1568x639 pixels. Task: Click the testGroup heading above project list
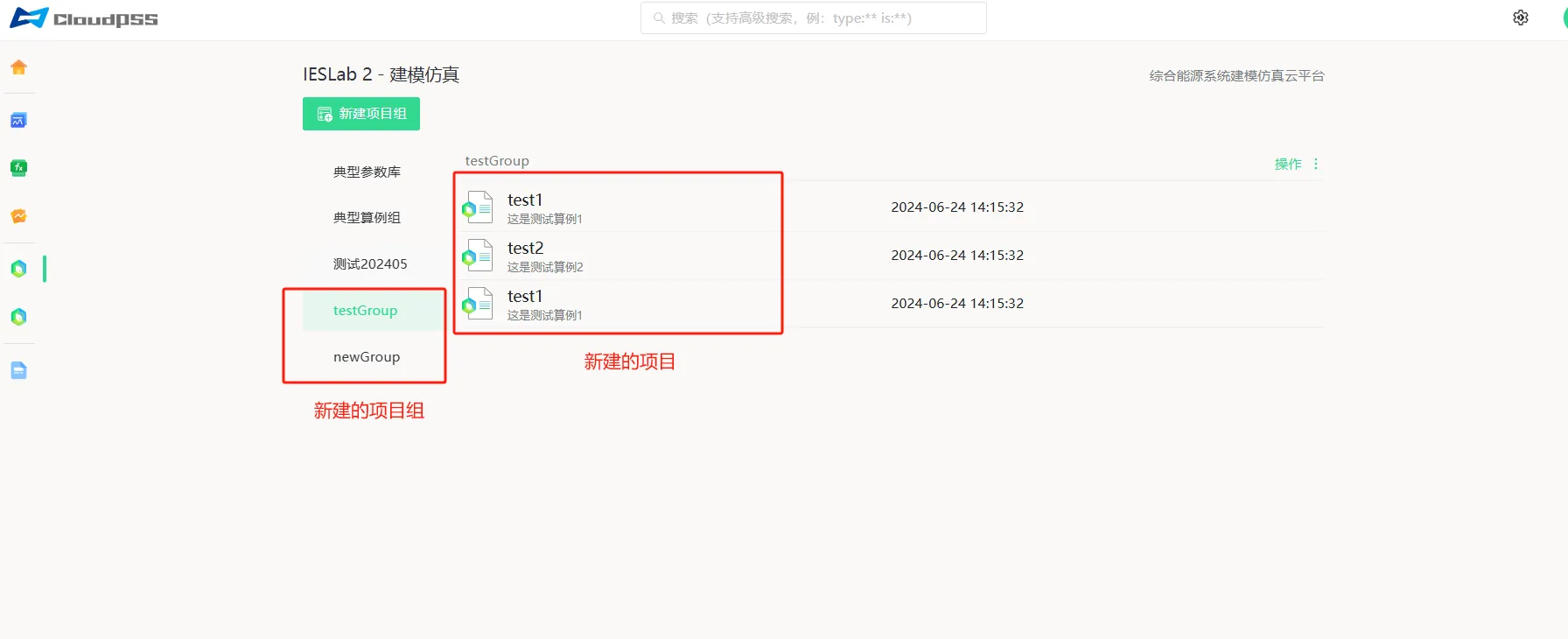pyautogui.click(x=497, y=161)
